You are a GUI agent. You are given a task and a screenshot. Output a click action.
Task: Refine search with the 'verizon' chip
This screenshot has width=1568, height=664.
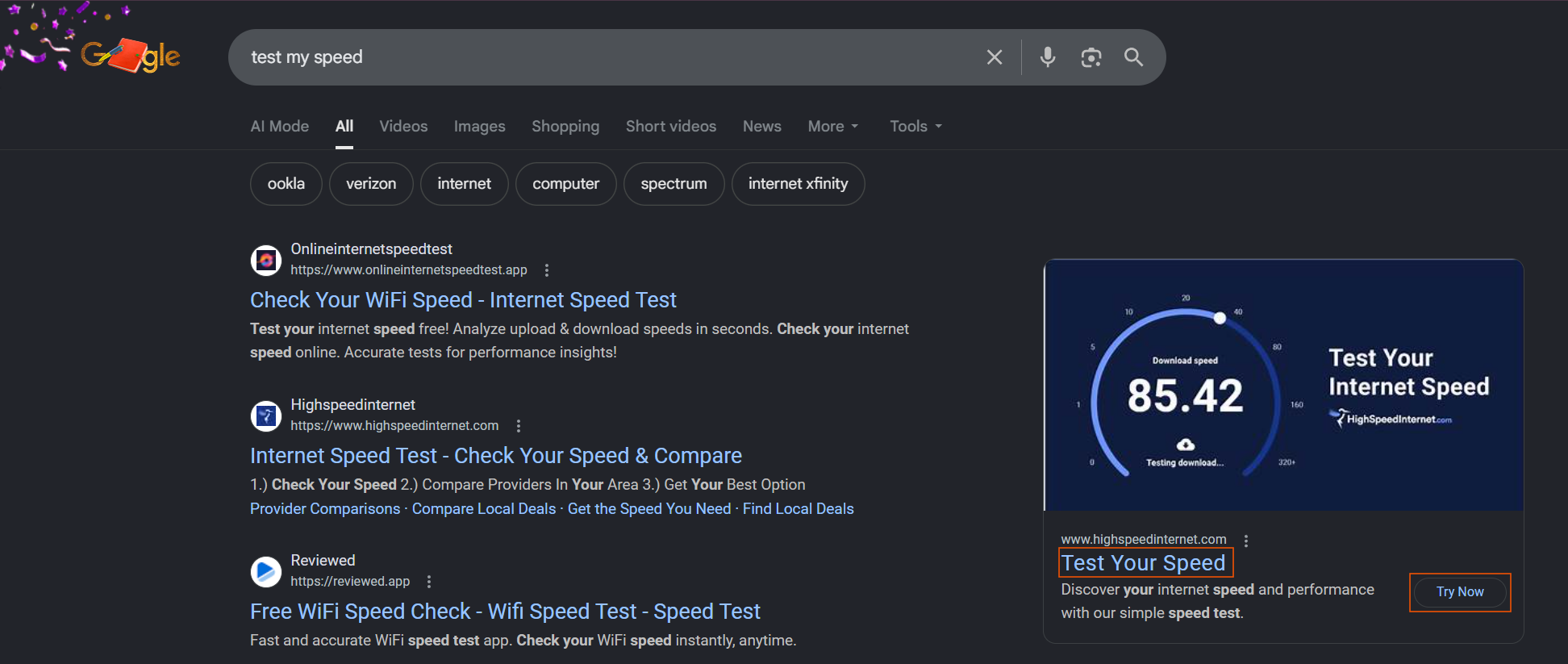(x=371, y=184)
